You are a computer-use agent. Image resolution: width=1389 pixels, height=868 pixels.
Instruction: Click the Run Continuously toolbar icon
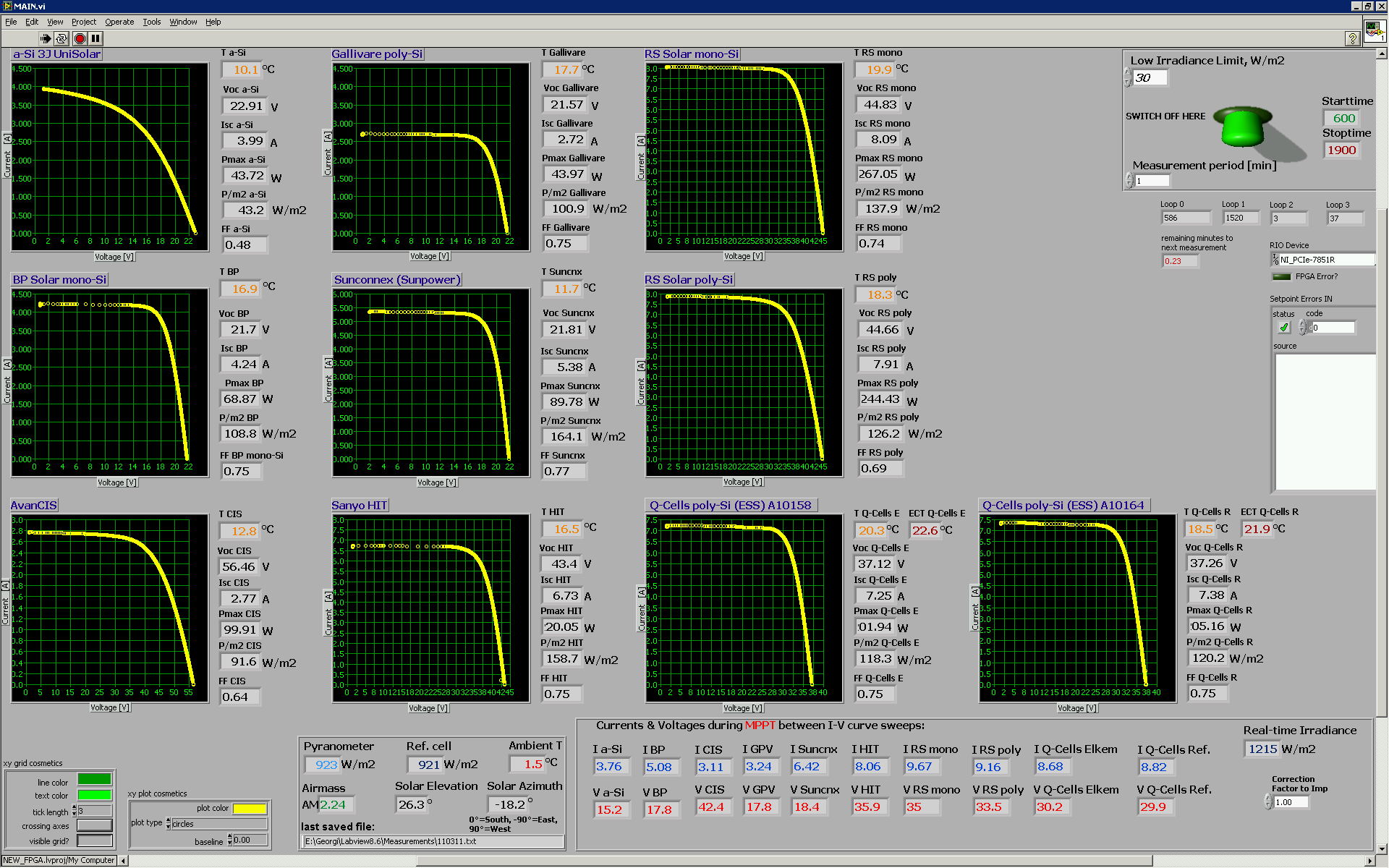click(x=62, y=38)
